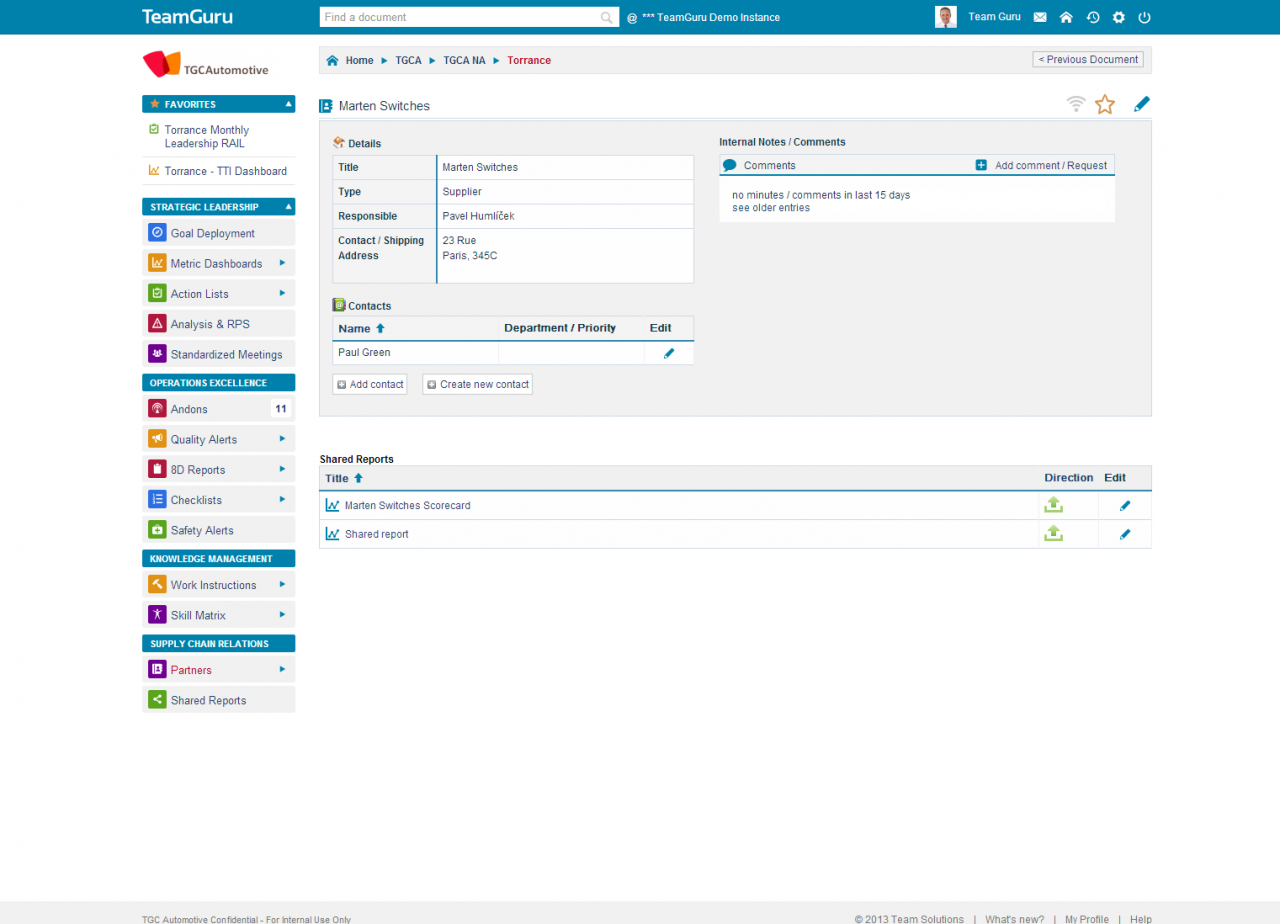Click the Find a document search field
This screenshot has width=1280, height=924.
pyautogui.click(x=460, y=17)
